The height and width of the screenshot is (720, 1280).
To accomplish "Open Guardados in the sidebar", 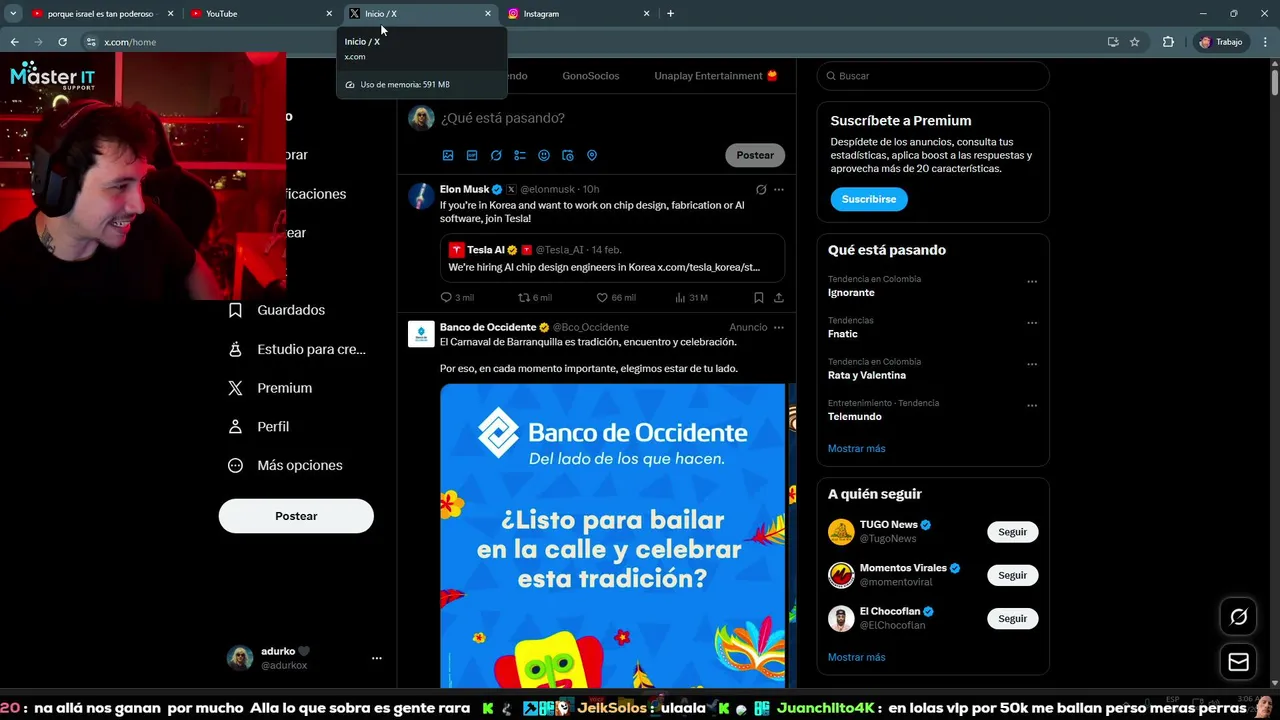I will [277, 310].
